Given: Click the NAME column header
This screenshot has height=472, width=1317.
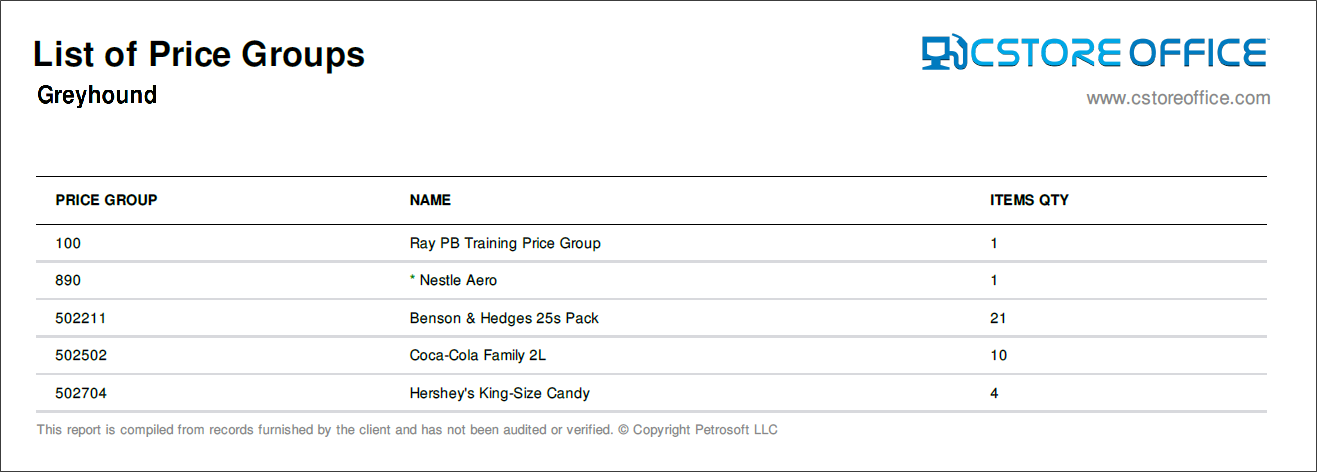Looking at the screenshot, I should (430, 200).
